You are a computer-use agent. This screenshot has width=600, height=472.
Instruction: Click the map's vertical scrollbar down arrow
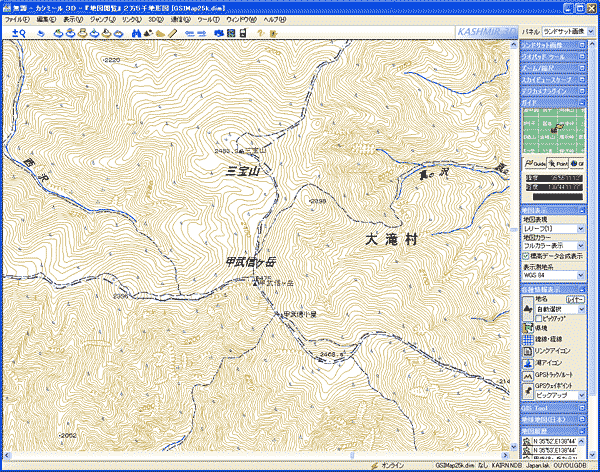pyautogui.click(x=514, y=447)
